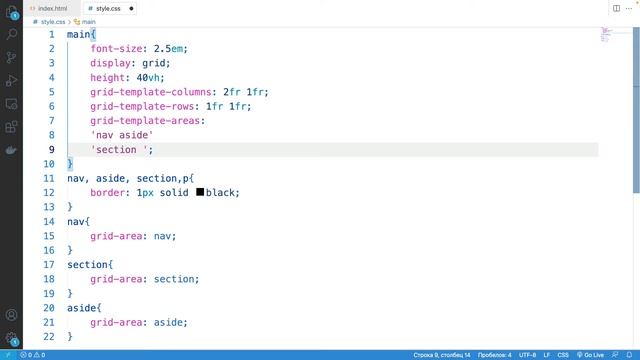Viewport: 640px width, 360px height.
Task: Click 'height' property on line 4
Action: [x=107, y=78]
